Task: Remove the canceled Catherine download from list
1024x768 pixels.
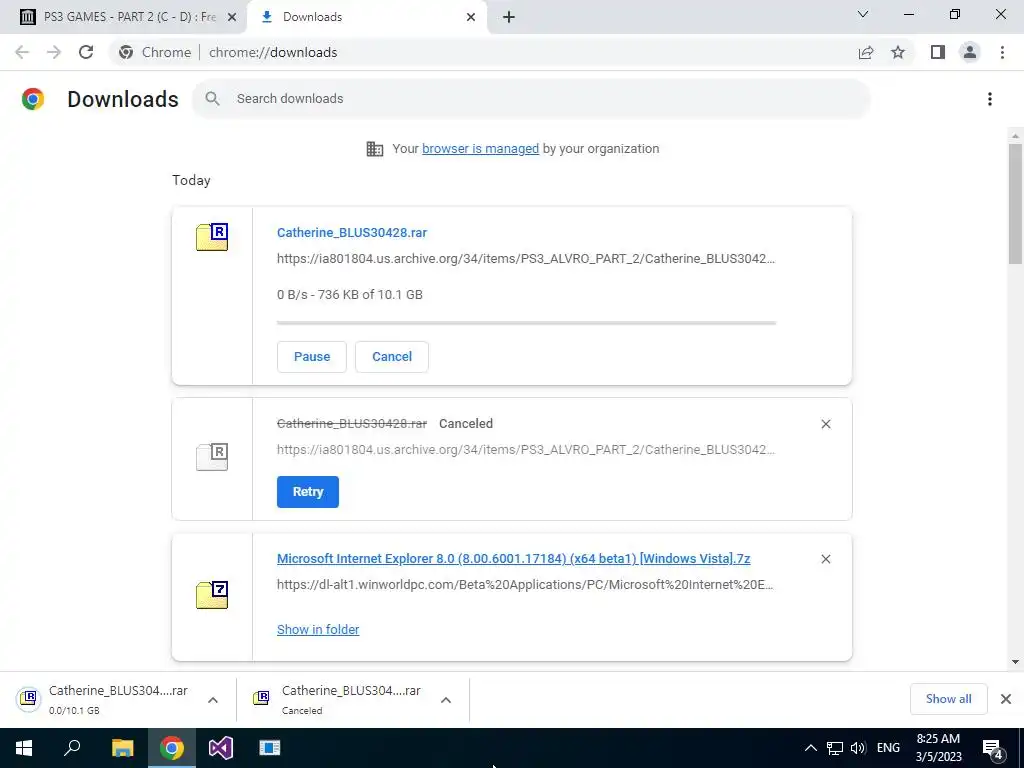Action: [x=826, y=424]
